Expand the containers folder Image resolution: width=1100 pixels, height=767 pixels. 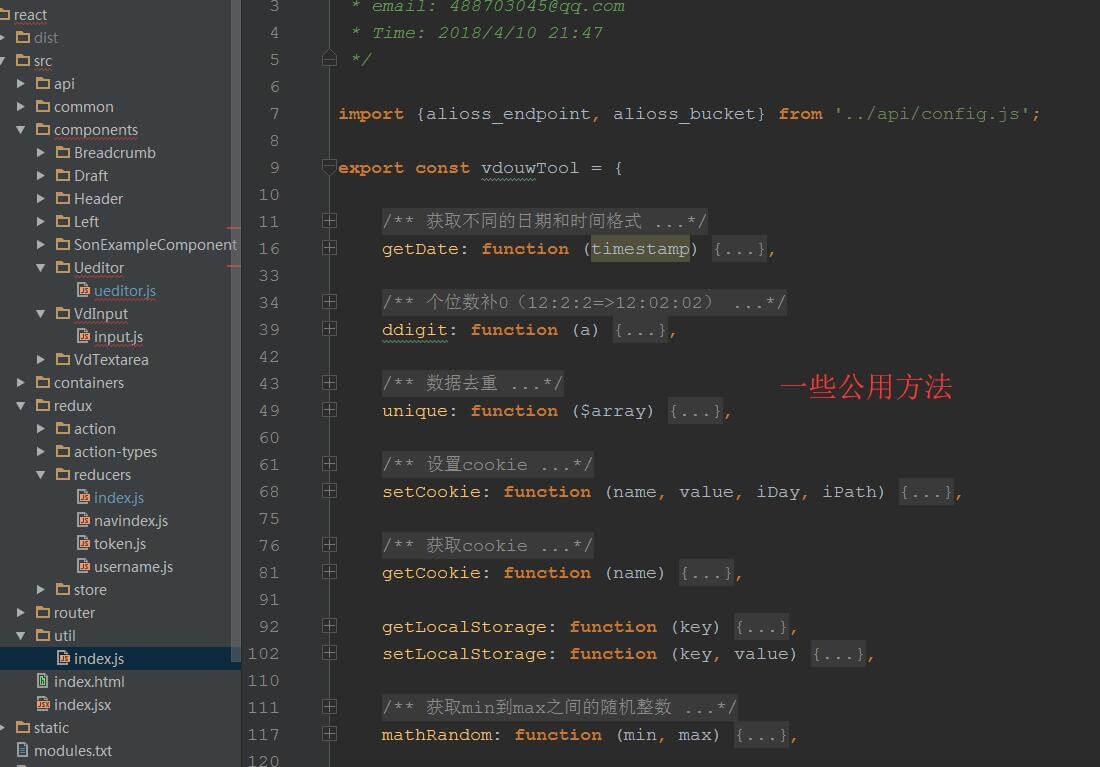pos(21,383)
